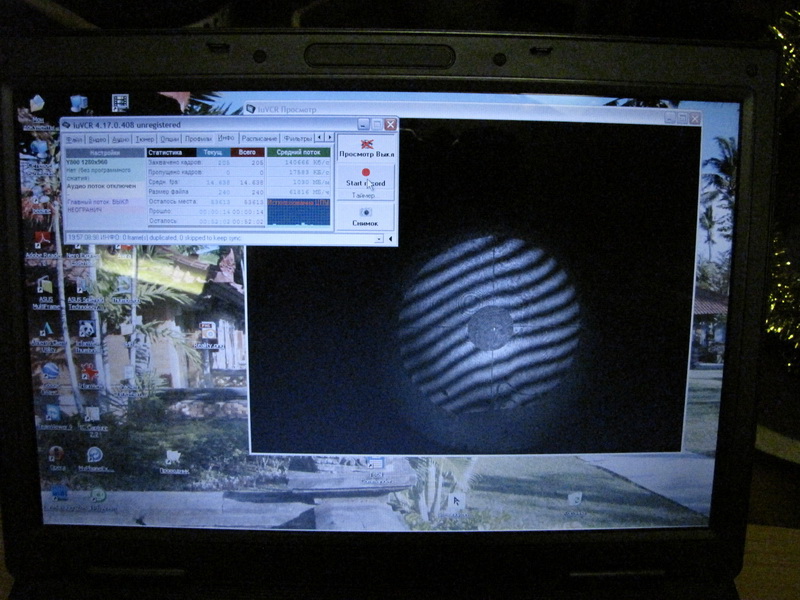Select the film strip desktop icon
Screen dimensions: 800x600
[x=119, y=103]
